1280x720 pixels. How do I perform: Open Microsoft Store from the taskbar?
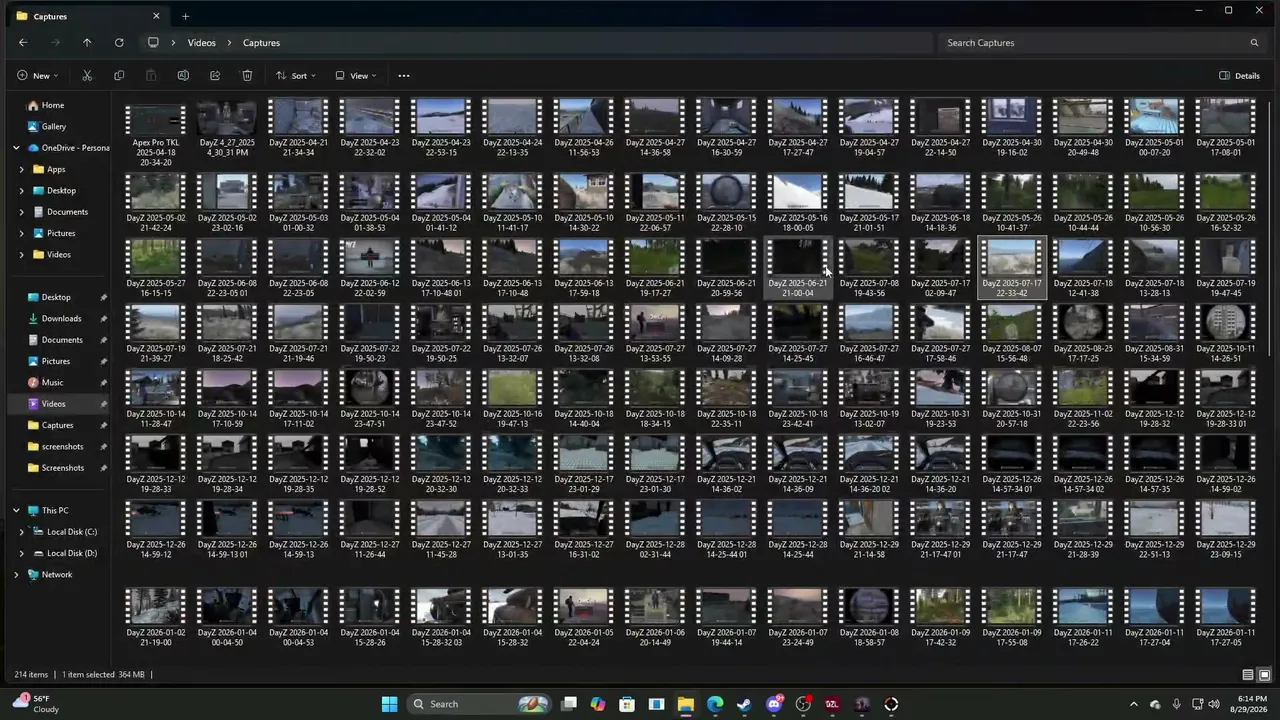coord(627,704)
